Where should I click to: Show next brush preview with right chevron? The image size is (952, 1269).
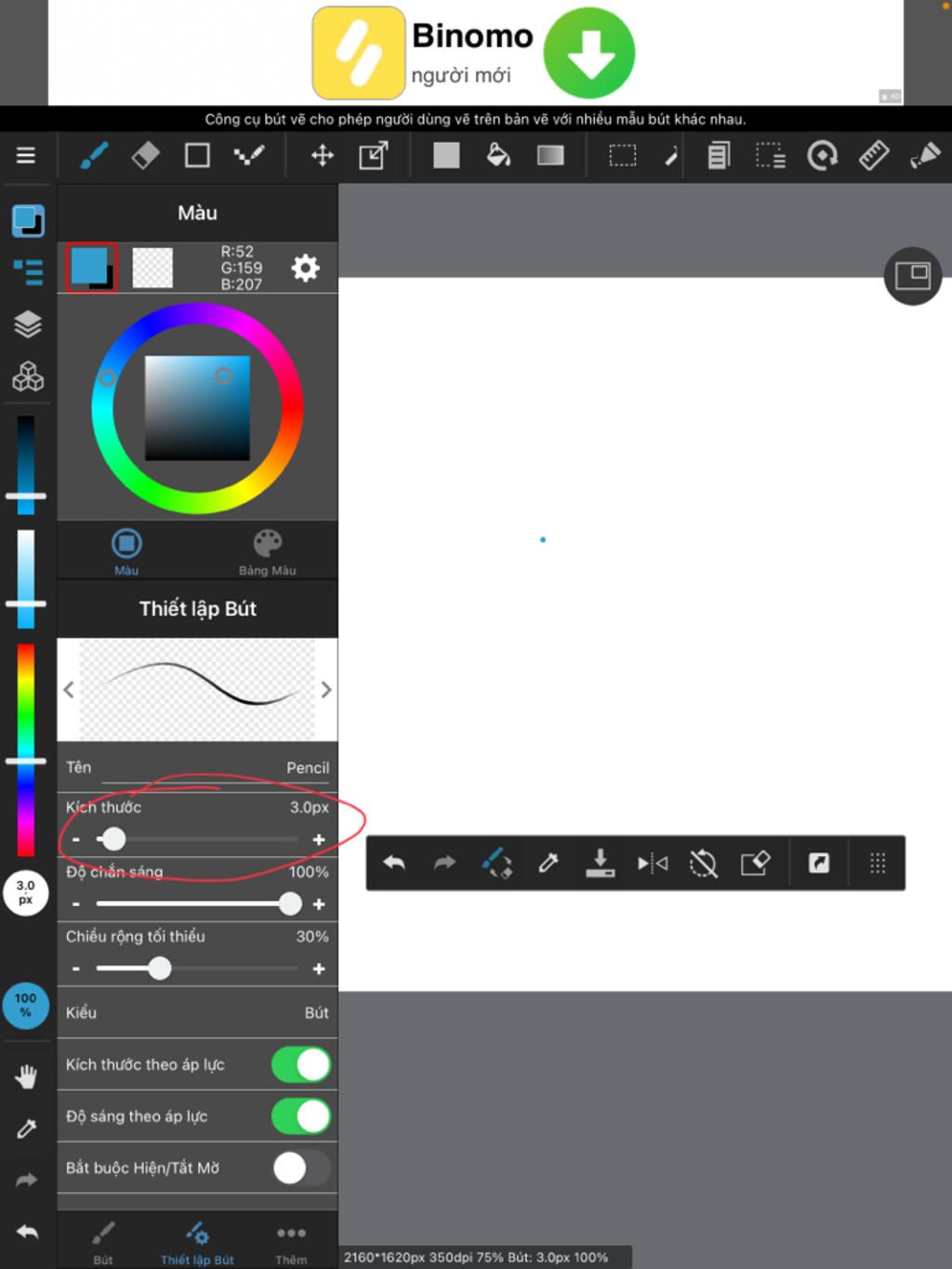[325, 690]
